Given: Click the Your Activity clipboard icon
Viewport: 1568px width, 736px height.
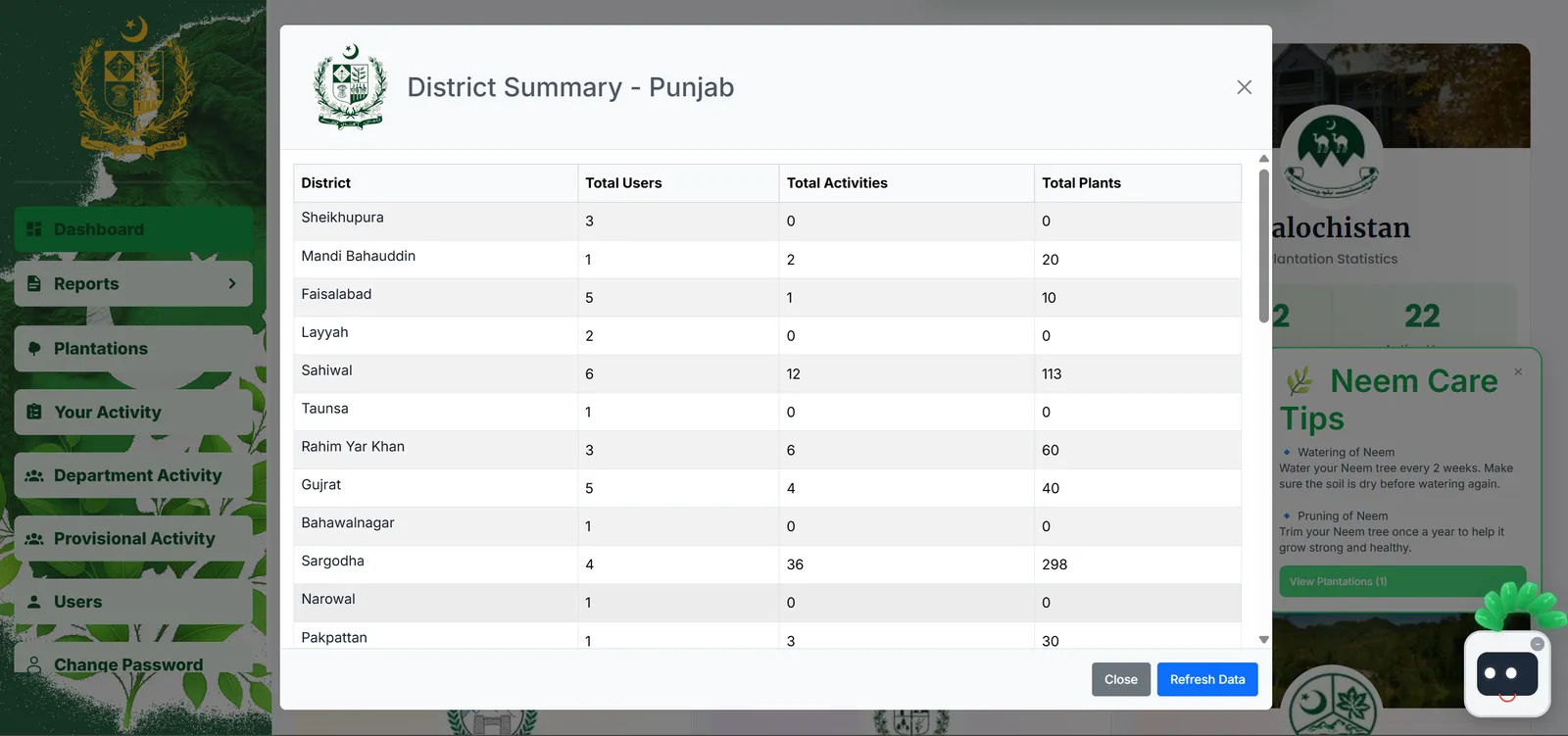Looking at the screenshot, I should point(34,412).
